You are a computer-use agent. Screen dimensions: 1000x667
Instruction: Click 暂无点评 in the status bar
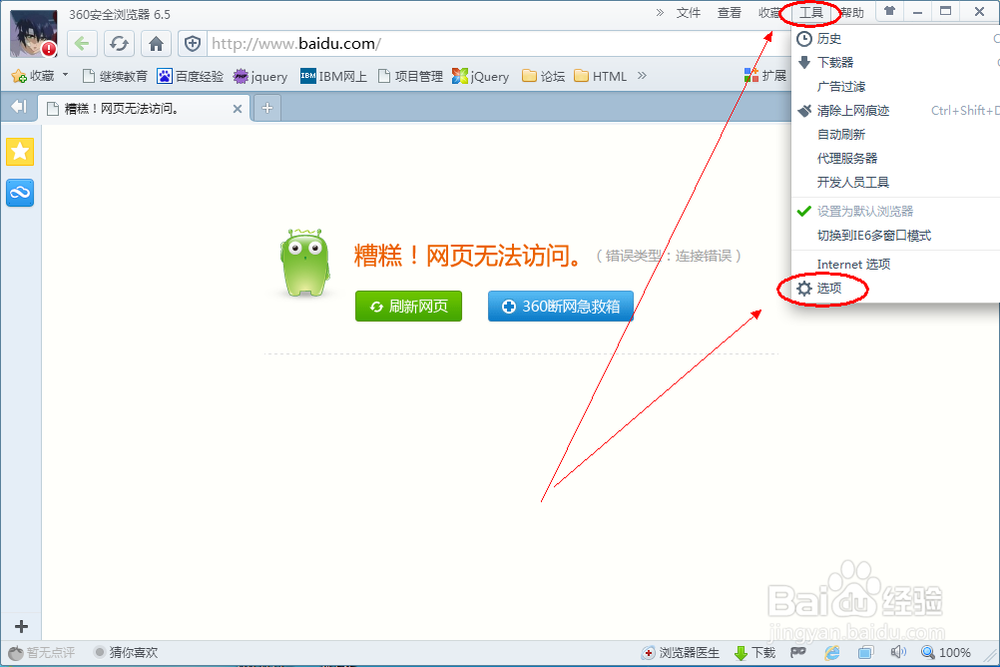41,652
